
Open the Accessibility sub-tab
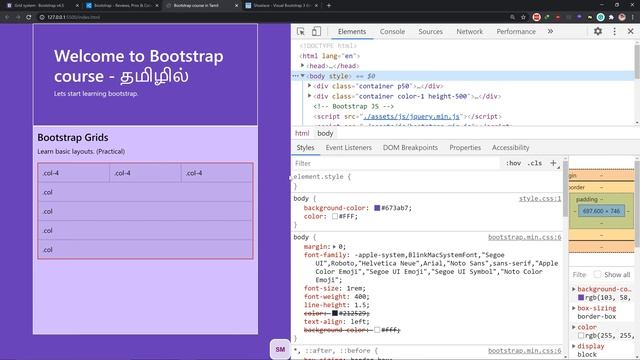pyautogui.click(x=510, y=147)
